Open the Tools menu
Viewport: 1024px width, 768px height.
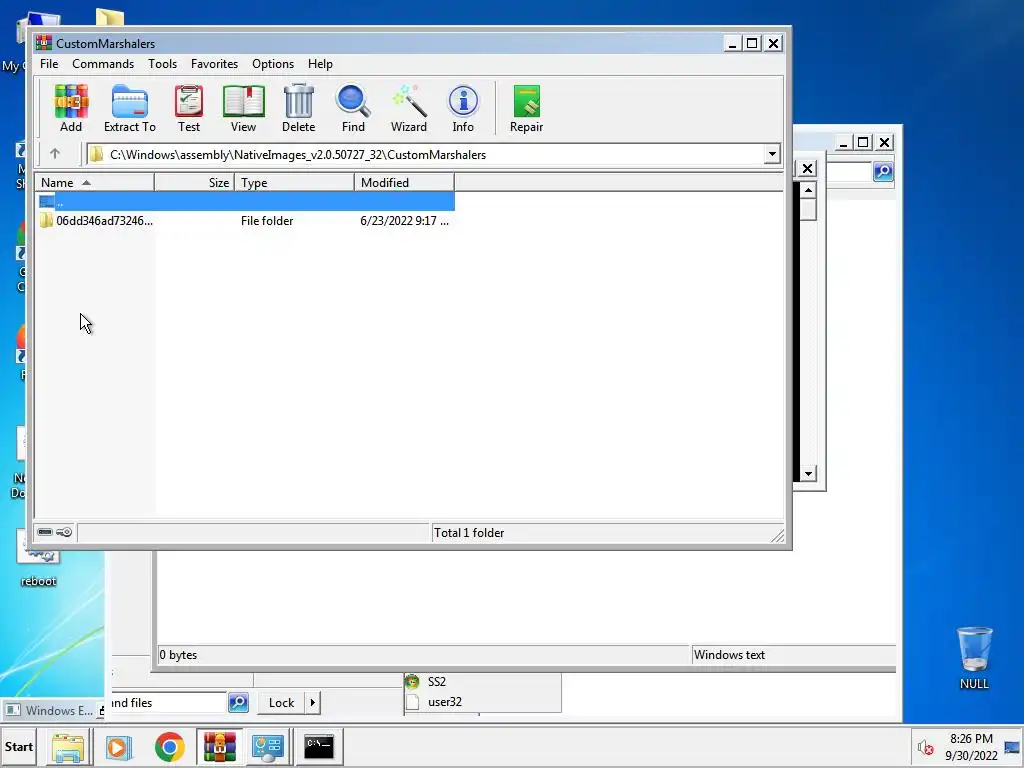pos(163,64)
